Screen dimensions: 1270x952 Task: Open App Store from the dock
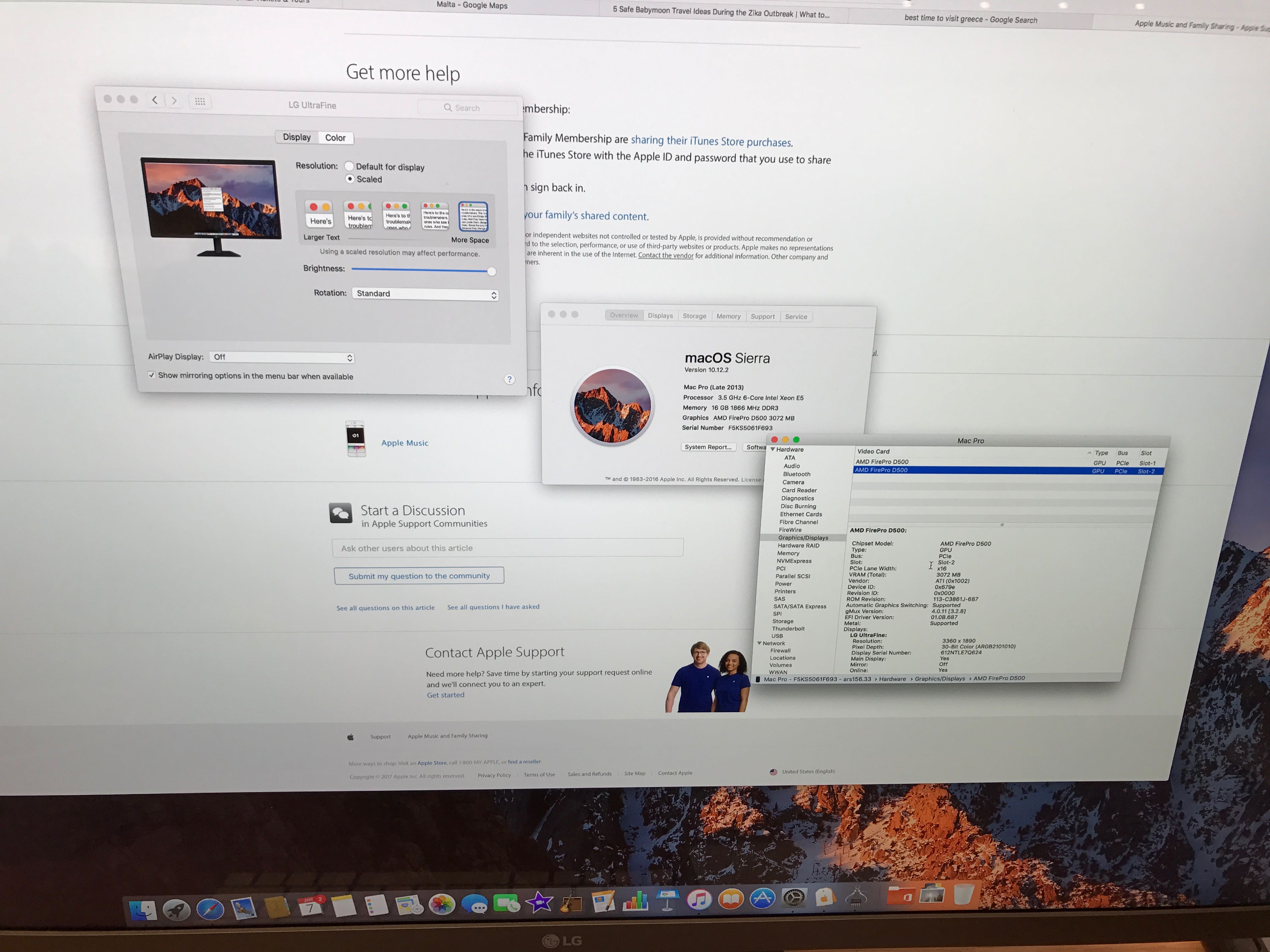[x=763, y=898]
